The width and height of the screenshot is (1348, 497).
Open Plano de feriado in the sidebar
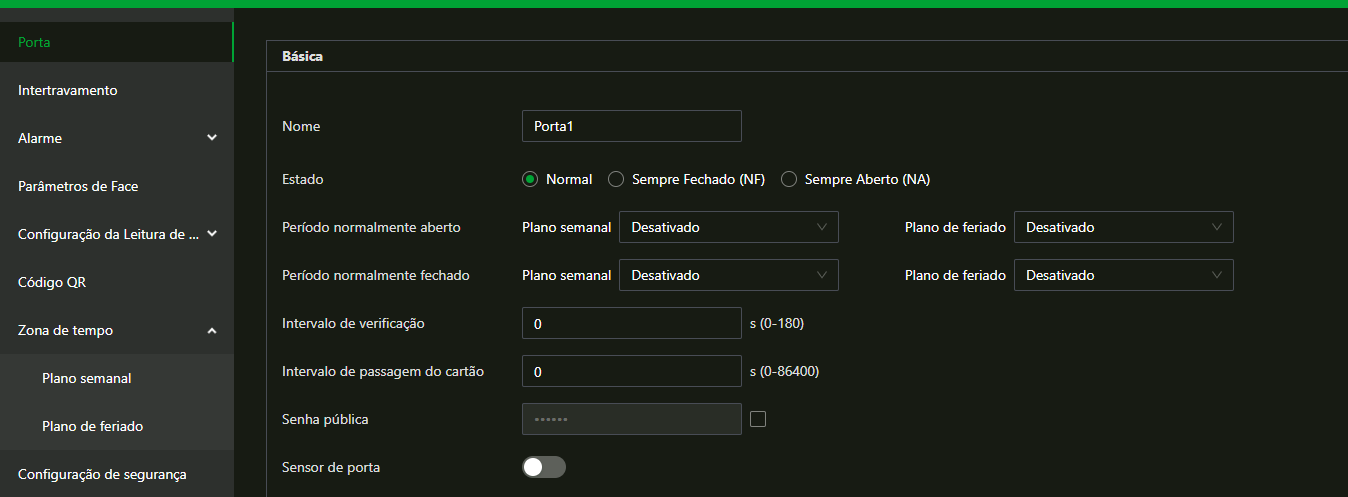click(116, 426)
